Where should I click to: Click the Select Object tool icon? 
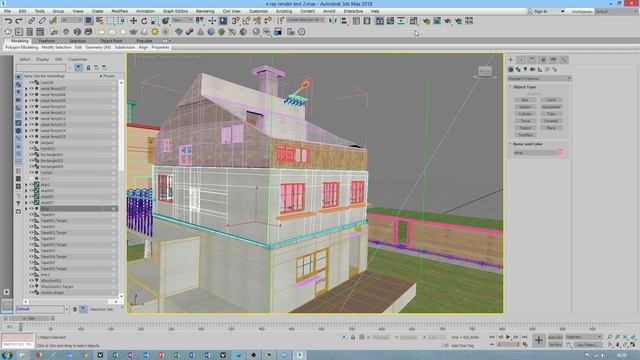point(89,21)
